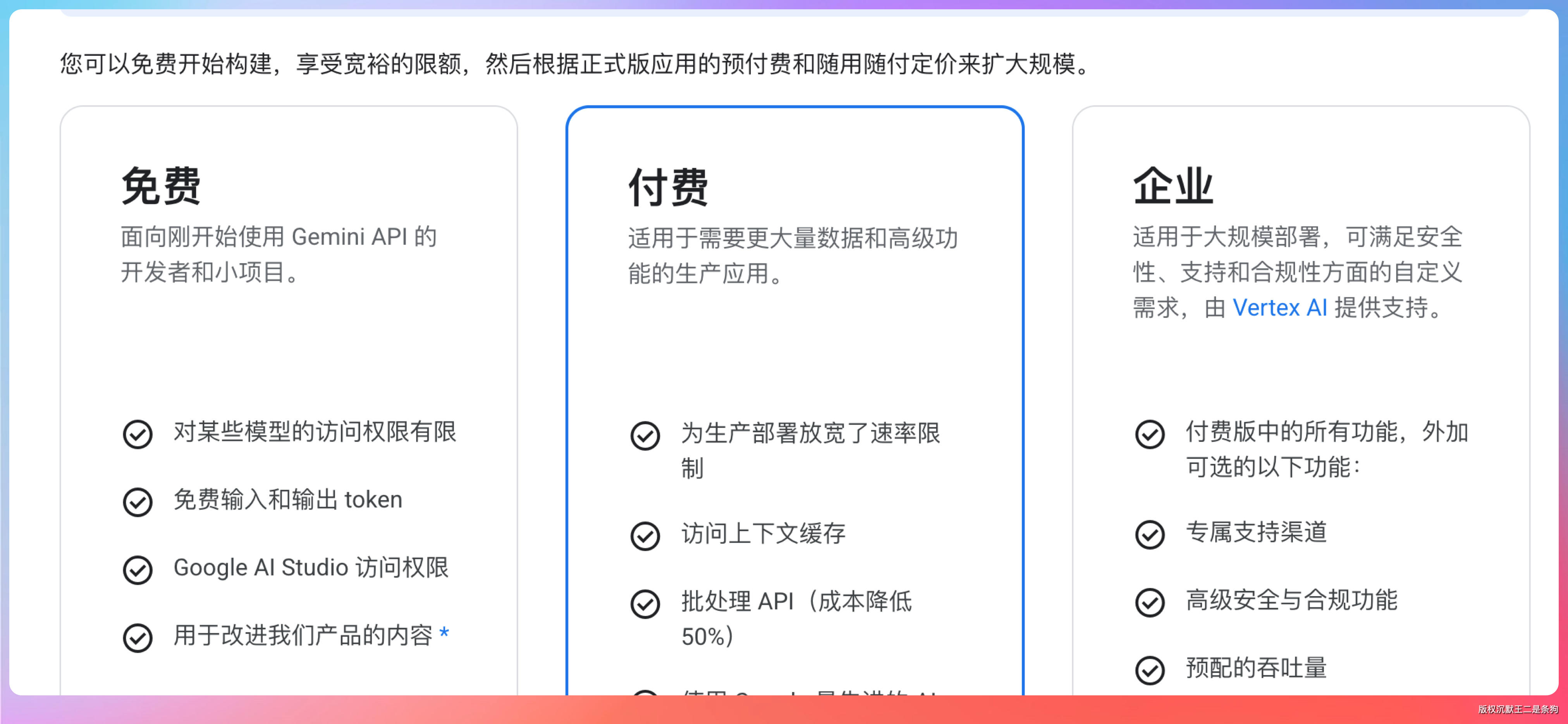This screenshot has height=724, width=1568.
Task: Click the check icon next to 访问上下文缓存
Action: tap(645, 536)
